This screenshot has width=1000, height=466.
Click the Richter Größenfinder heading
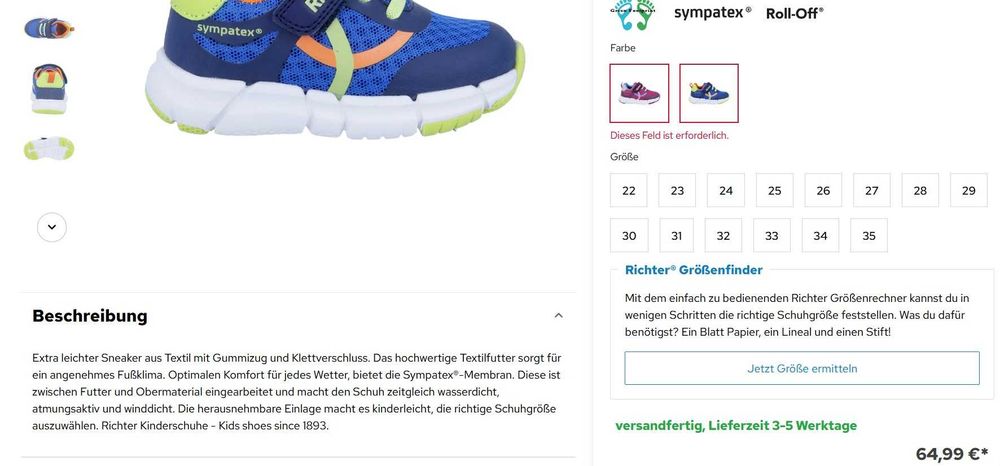(693, 270)
